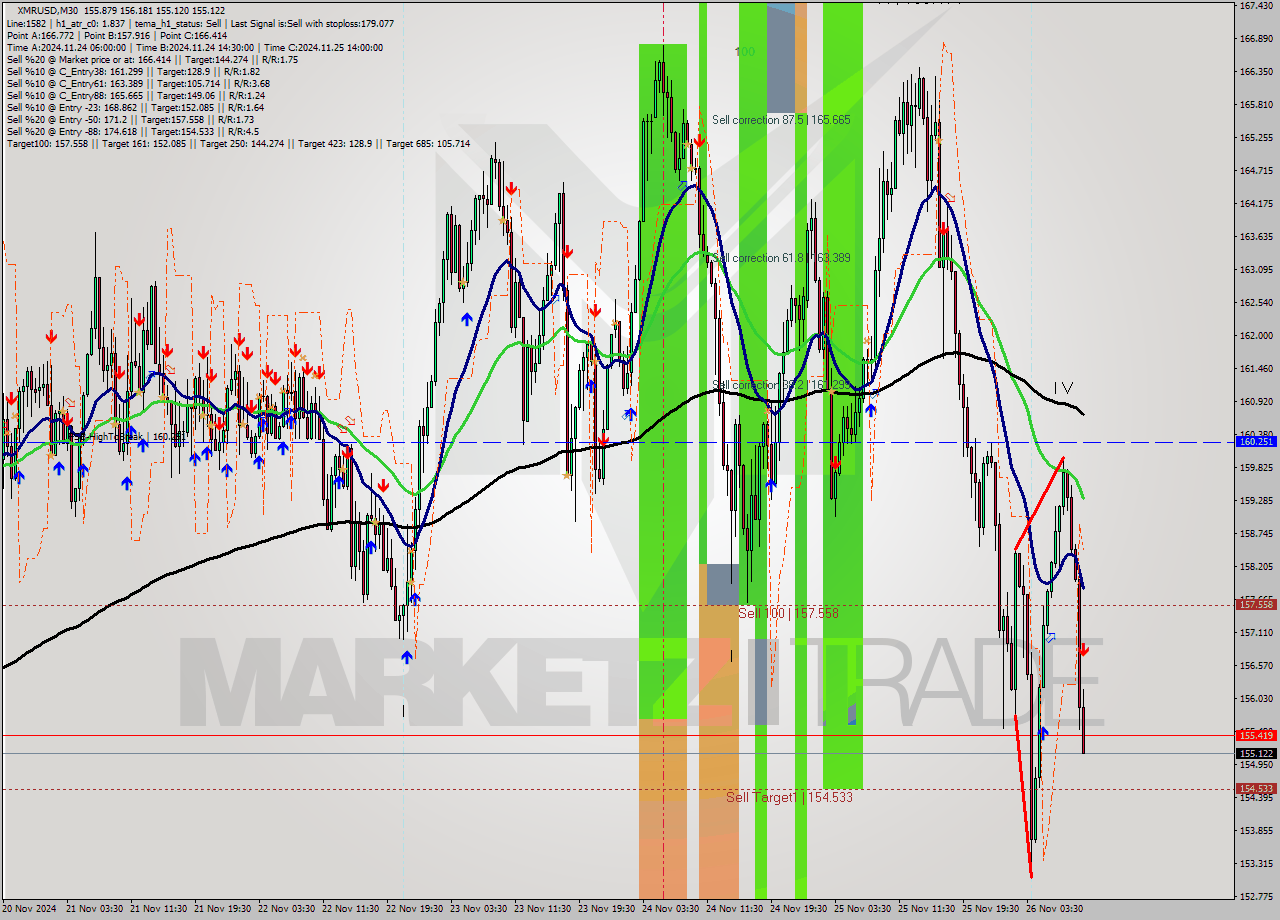Select the 'Sell %20 @ Entry -88' line
1280x920 pixels.
pyautogui.click(x=132, y=131)
